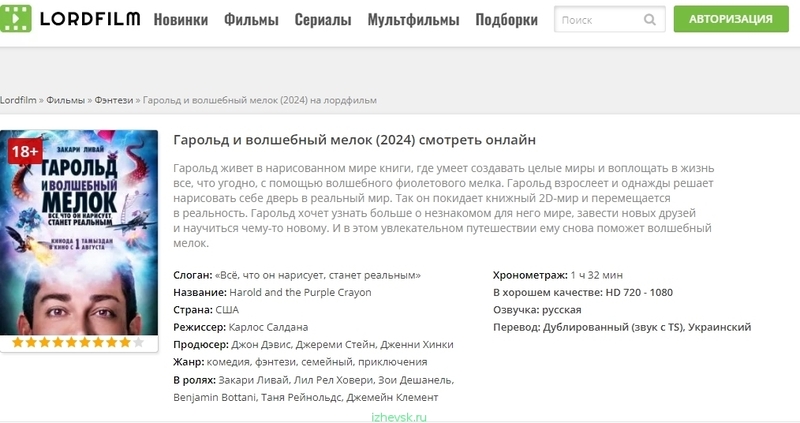This screenshot has height=423, width=800.
Task: Click the Озвучка: русская line
Action: click(537, 310)
